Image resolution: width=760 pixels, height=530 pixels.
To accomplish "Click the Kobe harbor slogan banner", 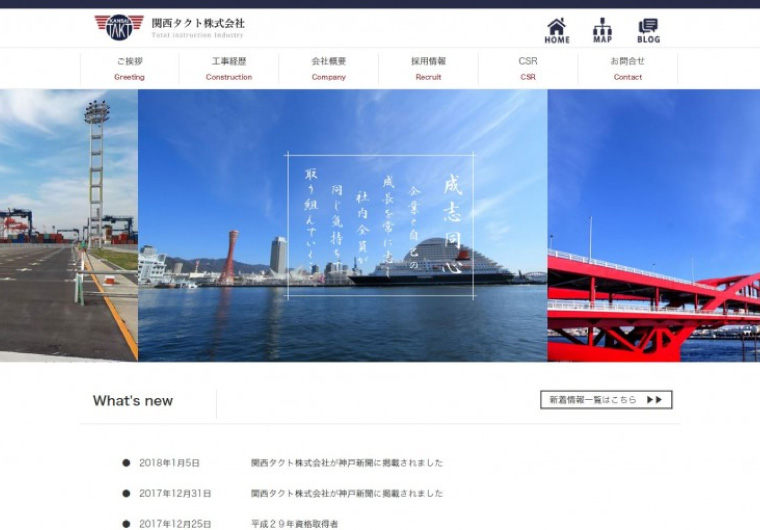I will click(x=343, y=225).
